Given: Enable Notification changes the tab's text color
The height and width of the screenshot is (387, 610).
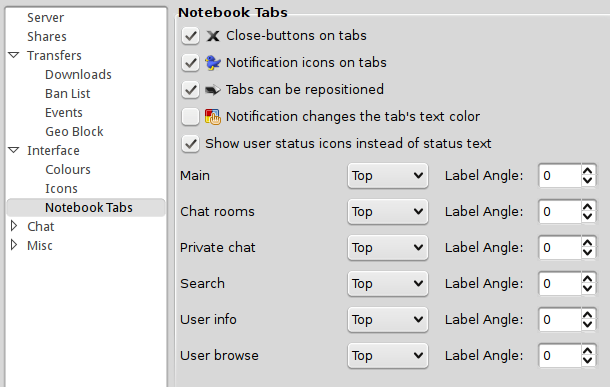Looking at the screenshot, I should tap(190, 117).
